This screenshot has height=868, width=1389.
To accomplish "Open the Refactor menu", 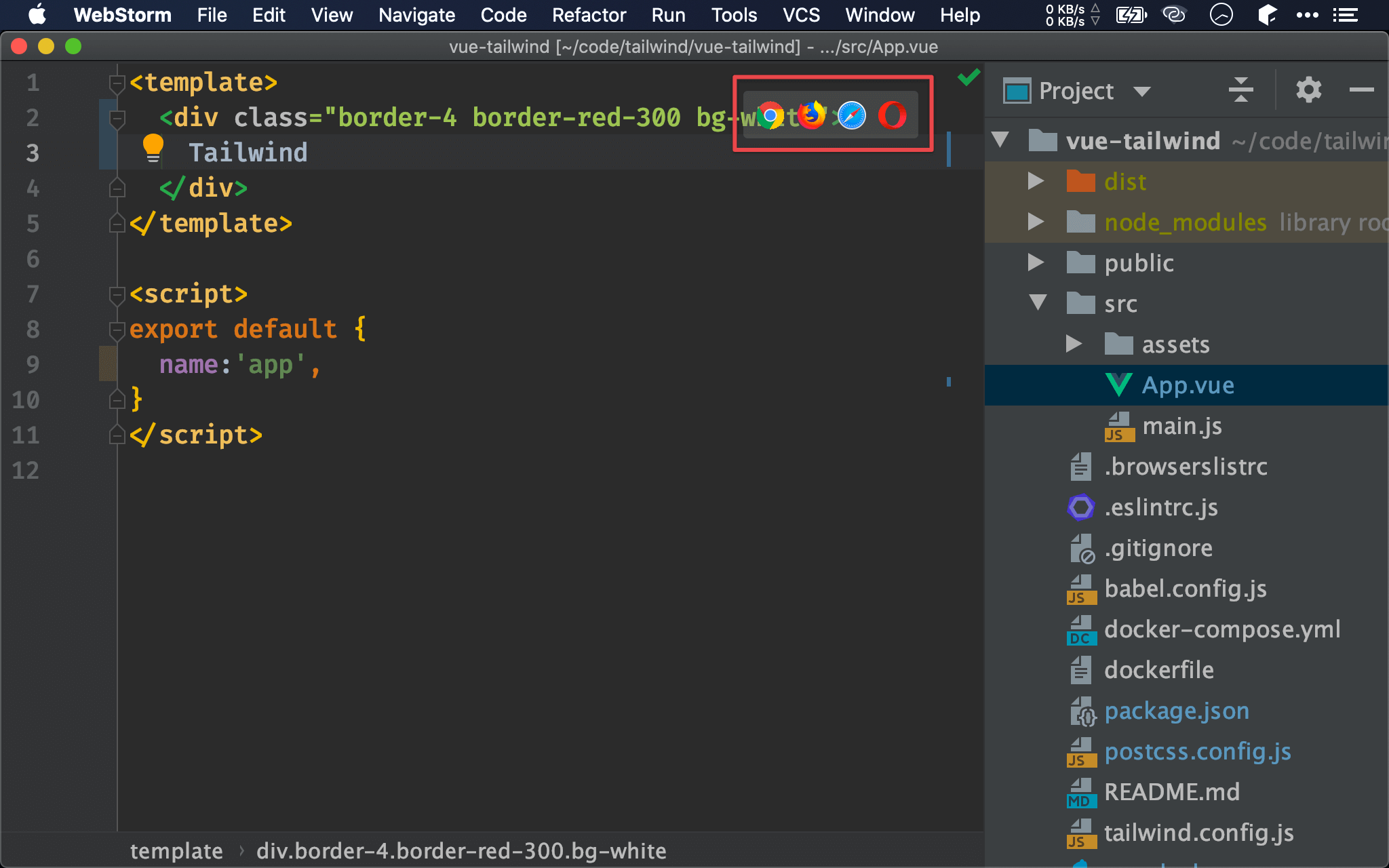I will click(589, 15).
